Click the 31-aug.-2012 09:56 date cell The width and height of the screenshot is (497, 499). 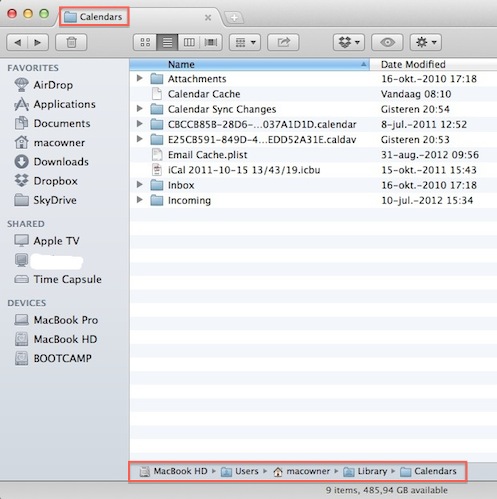pyautogui.click(x=430, y=155)
